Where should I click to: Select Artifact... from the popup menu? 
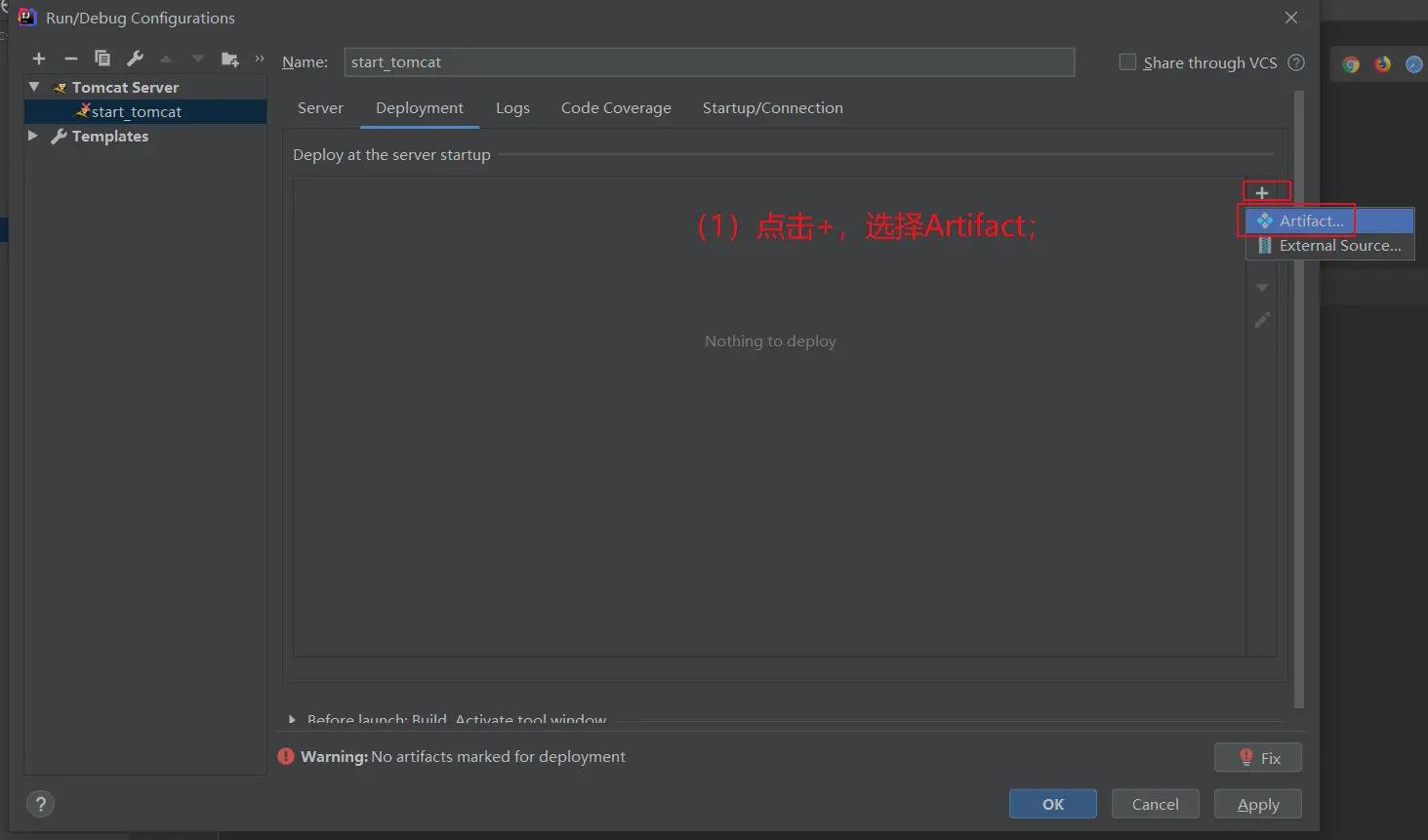1311,221
